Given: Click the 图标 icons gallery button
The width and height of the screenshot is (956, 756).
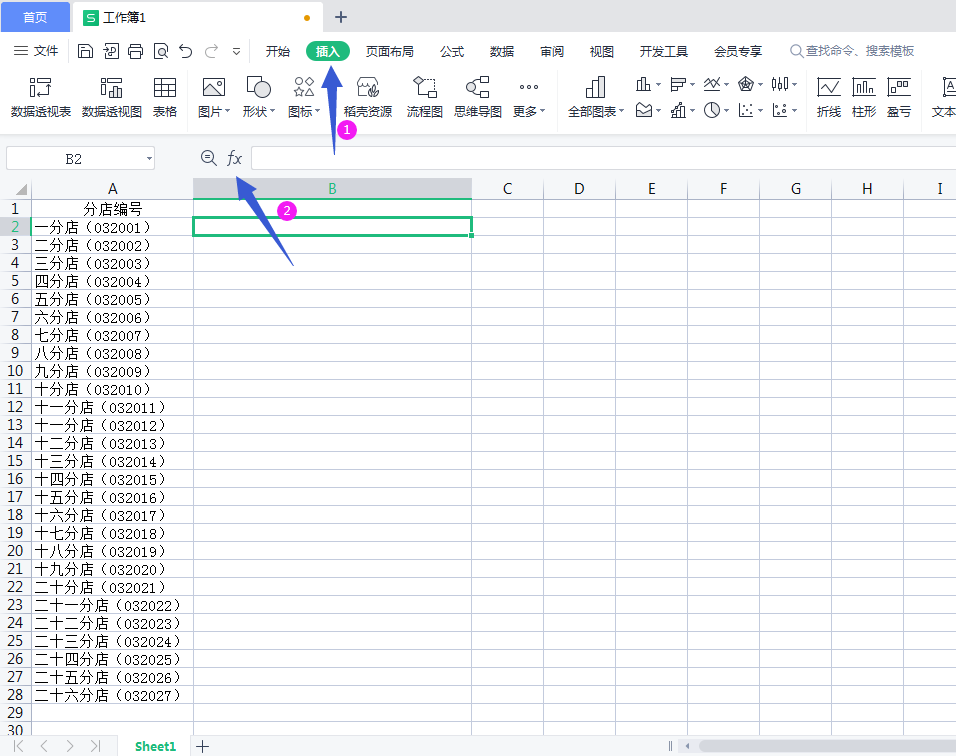Looking at the screenshot, I should (304, 88).
